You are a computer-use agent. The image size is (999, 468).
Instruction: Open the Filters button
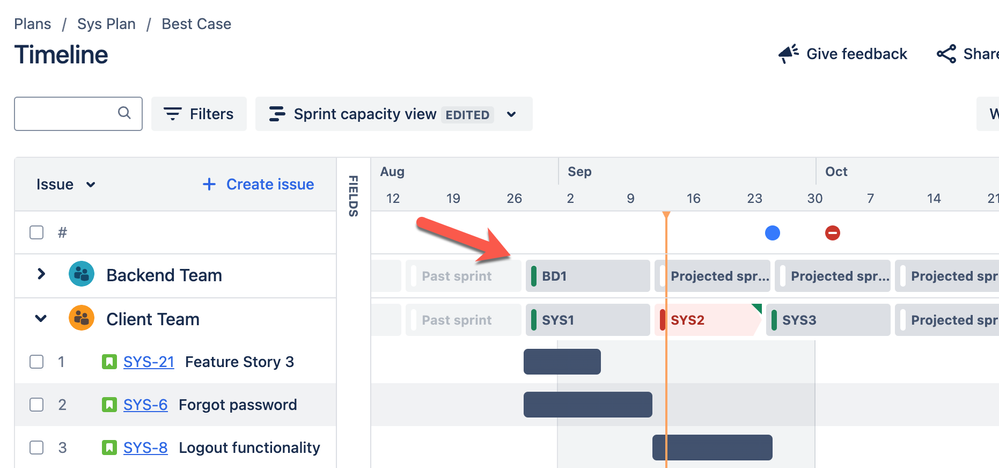199,114
